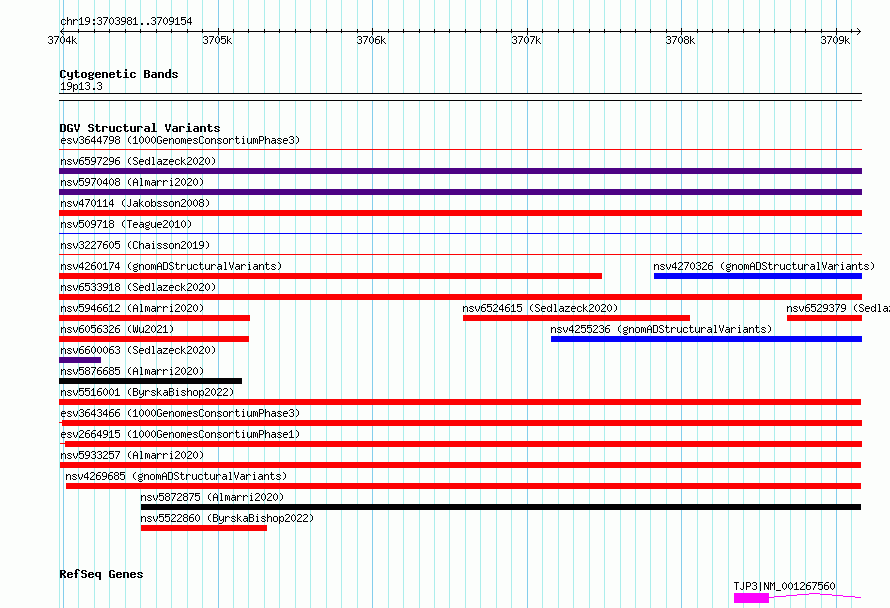Image resolution: width=890 pixels, height=608 pixels.
Task: Select the magenta TJP3 exon block
Action: tap(751, 598)
